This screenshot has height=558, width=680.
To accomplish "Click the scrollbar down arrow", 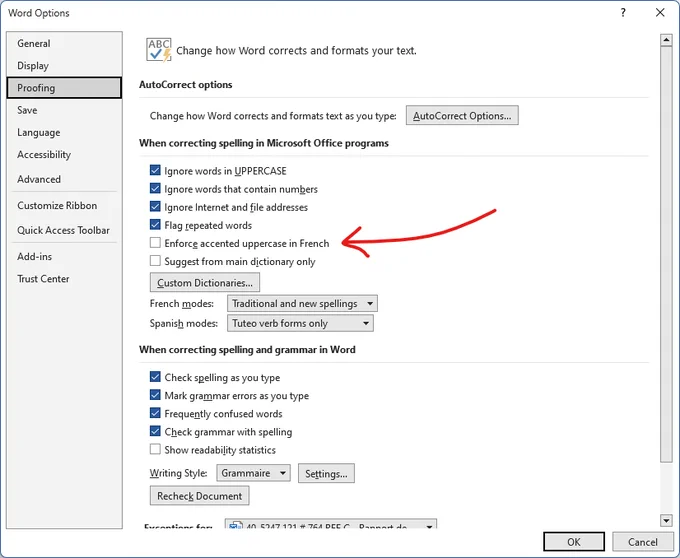I will coord(666,520).
